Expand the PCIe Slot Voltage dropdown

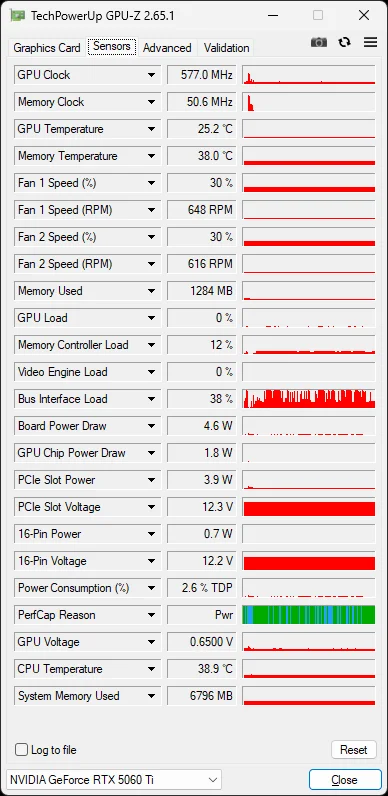pos(151,507)
